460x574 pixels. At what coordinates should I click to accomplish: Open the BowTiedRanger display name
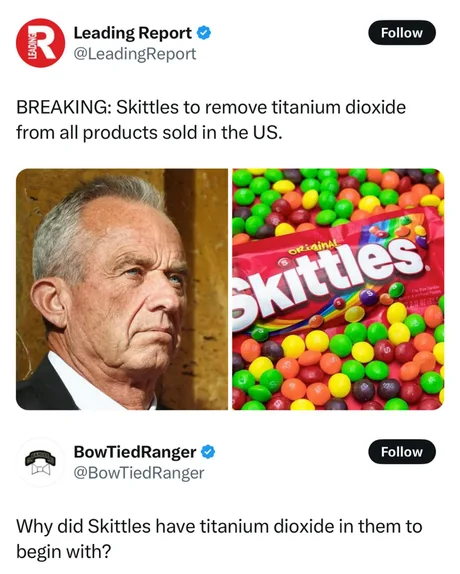point(135,452)
